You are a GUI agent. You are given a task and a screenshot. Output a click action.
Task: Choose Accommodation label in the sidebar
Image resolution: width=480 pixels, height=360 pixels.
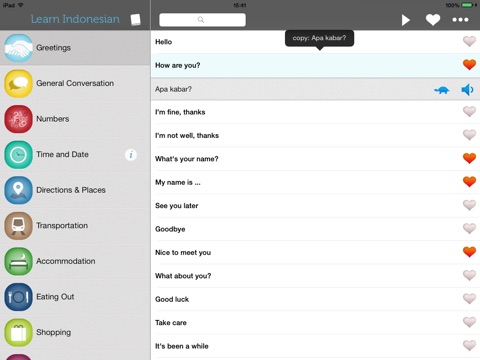66,261
